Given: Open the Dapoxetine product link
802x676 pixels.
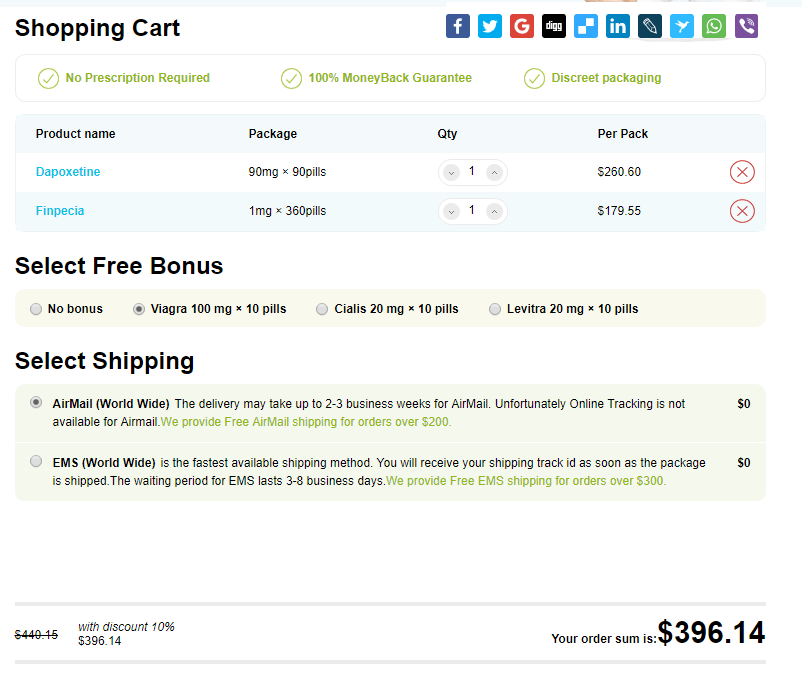Looking at the screenshot, I should (x=68, y=172).
